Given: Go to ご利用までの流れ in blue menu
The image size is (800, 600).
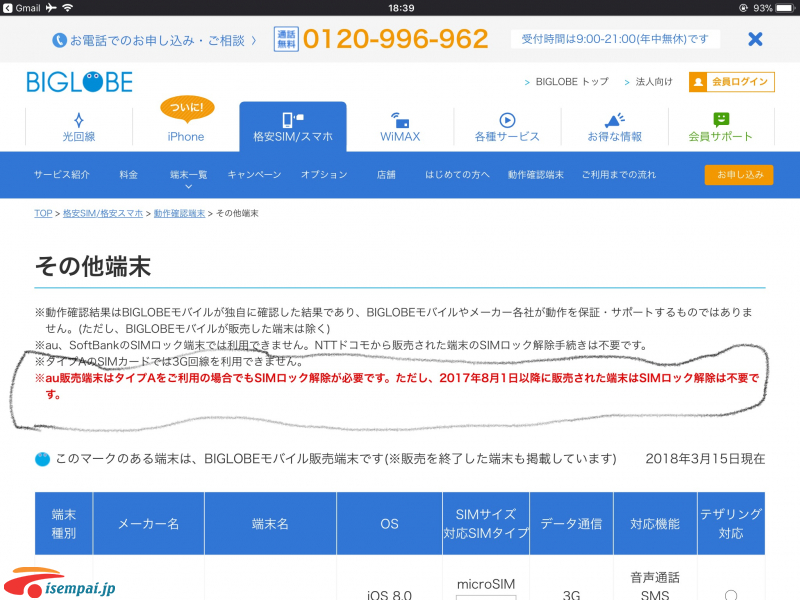Looking at the screenshot, I should [619, 174].
